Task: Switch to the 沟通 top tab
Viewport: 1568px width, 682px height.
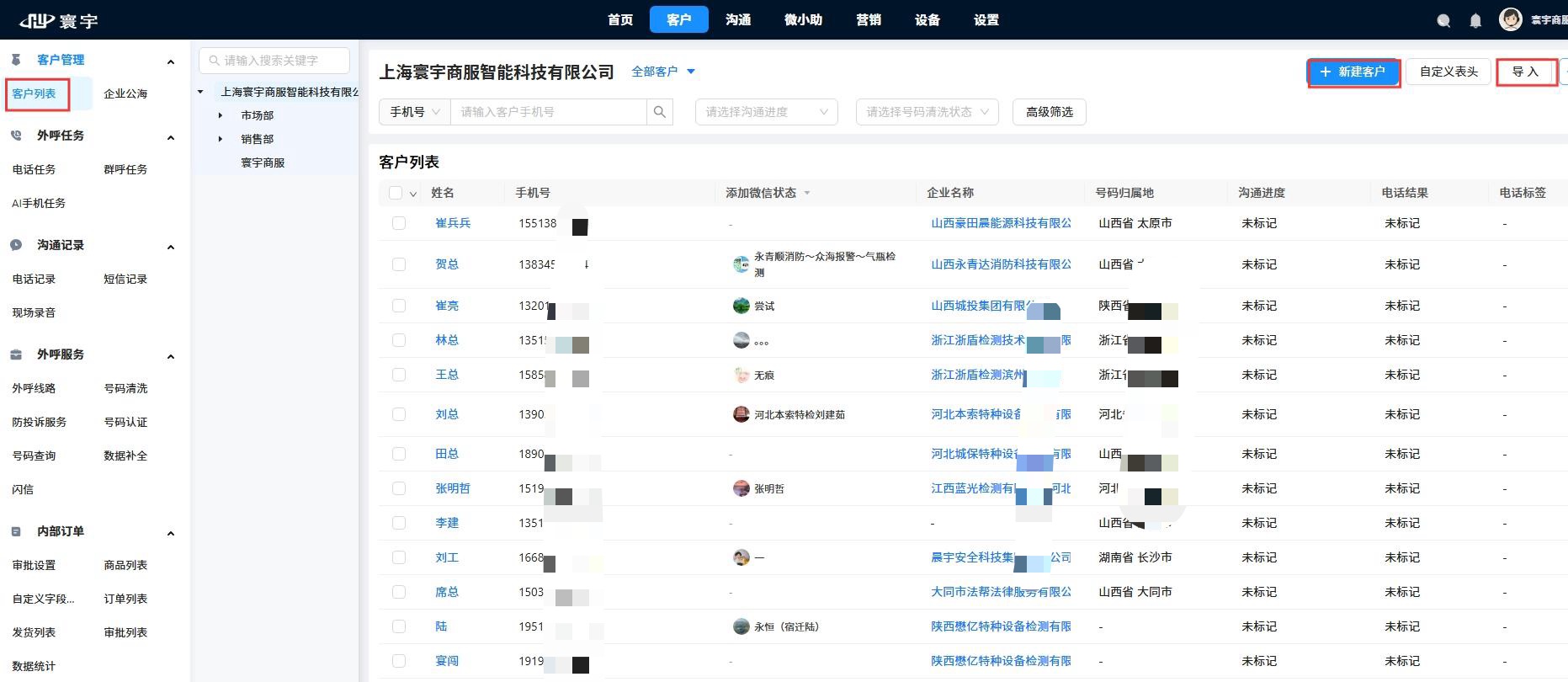Action: [738, 19]
